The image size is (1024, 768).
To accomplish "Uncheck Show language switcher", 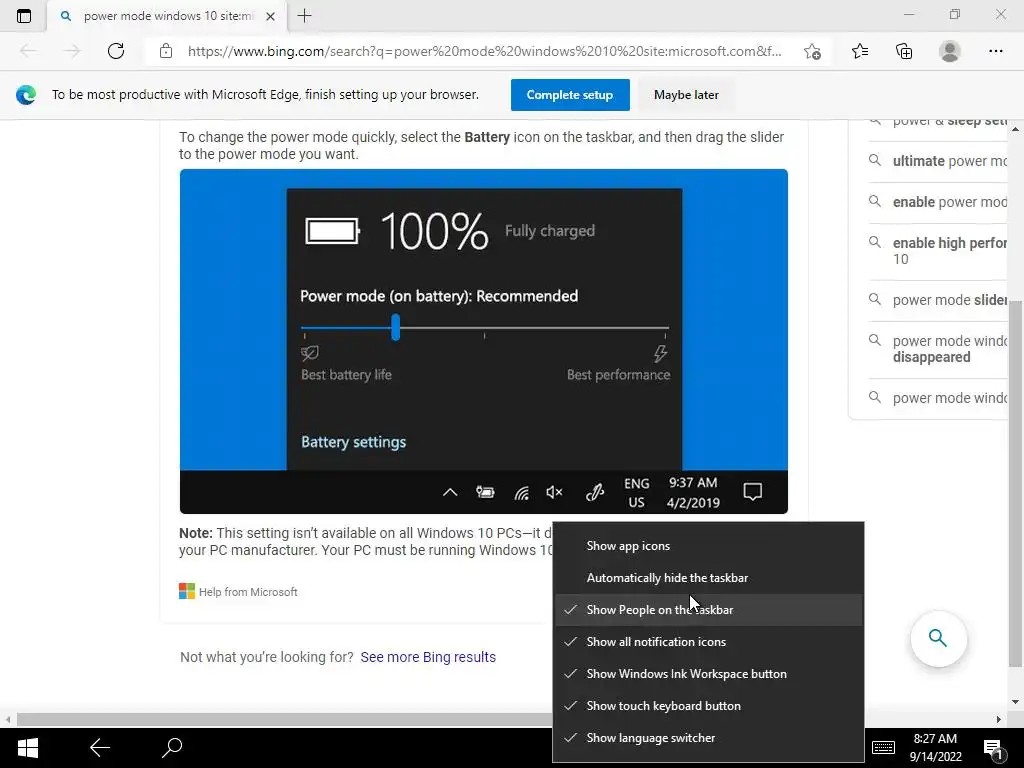I will point(709,738).
